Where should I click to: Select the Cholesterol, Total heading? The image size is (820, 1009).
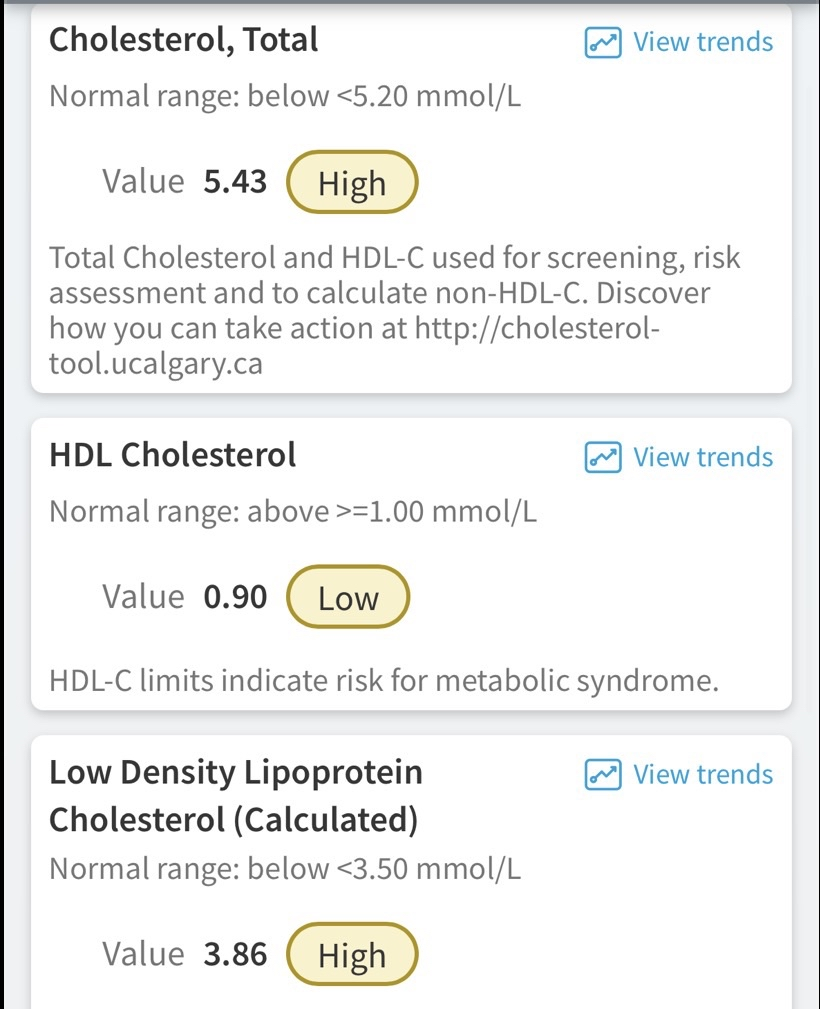pos(184,40)
